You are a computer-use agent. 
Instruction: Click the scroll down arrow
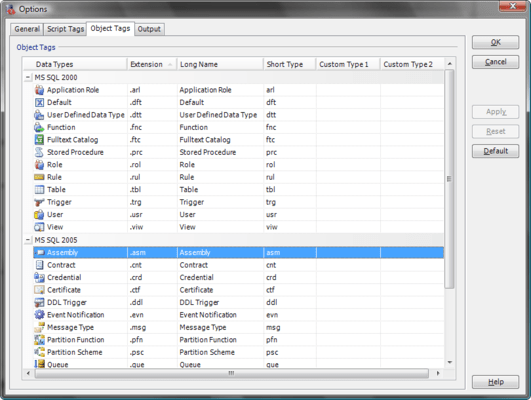pos(450,362)
